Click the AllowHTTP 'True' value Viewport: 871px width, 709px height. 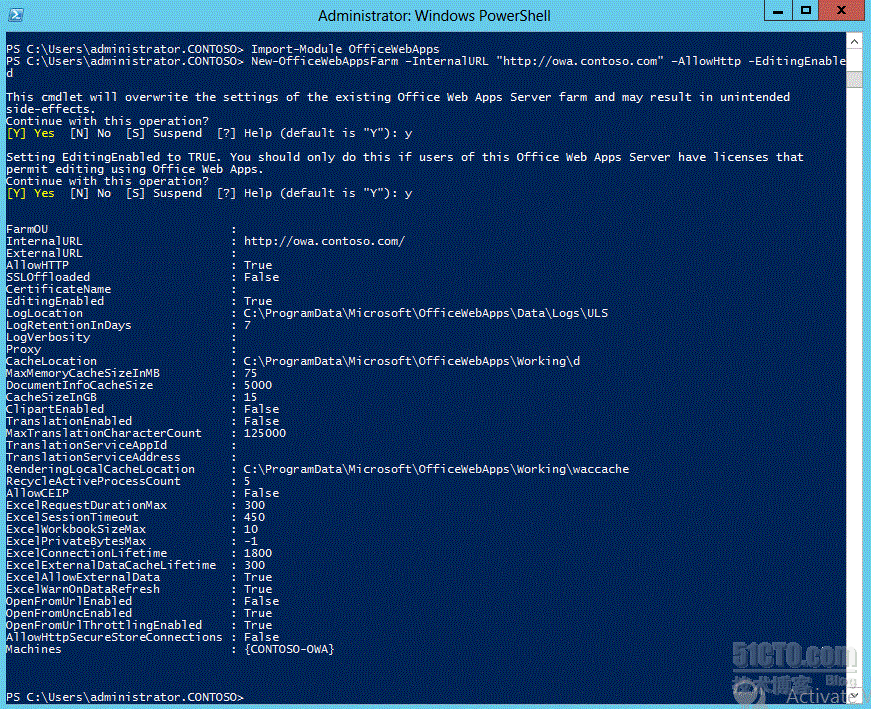pos(258,265)
